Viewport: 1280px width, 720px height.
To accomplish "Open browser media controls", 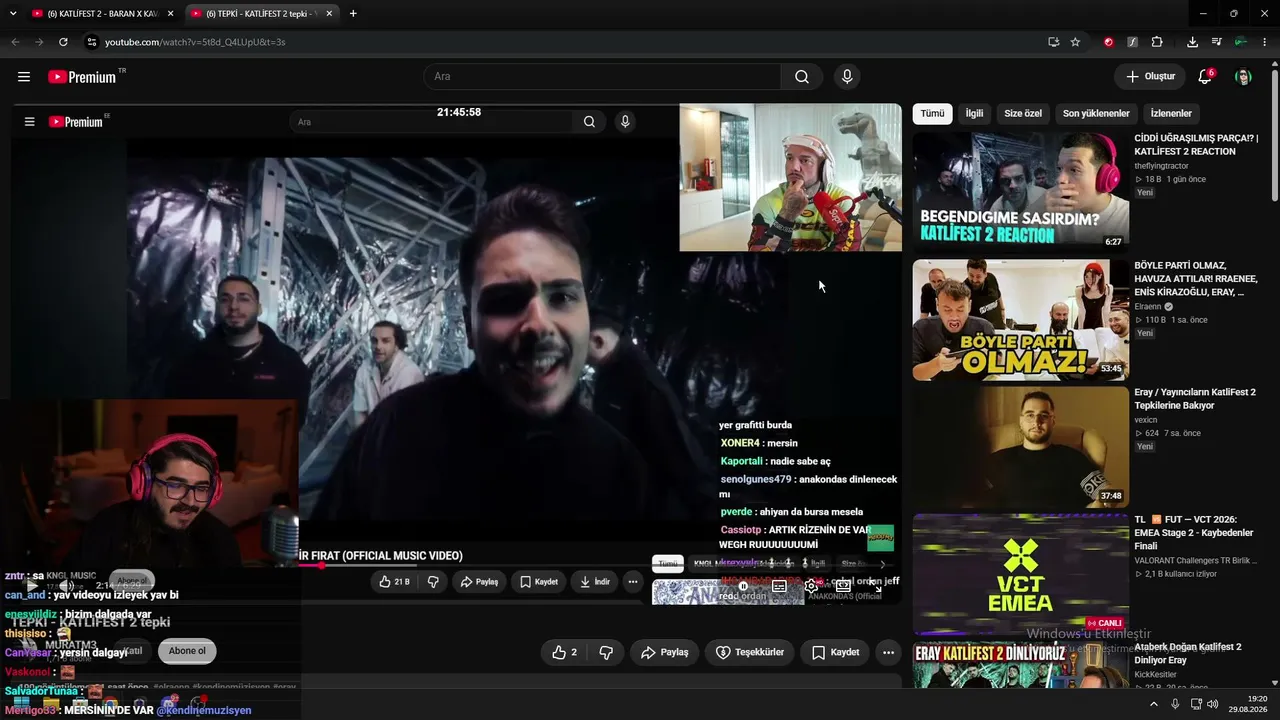I will [1216, 42].
